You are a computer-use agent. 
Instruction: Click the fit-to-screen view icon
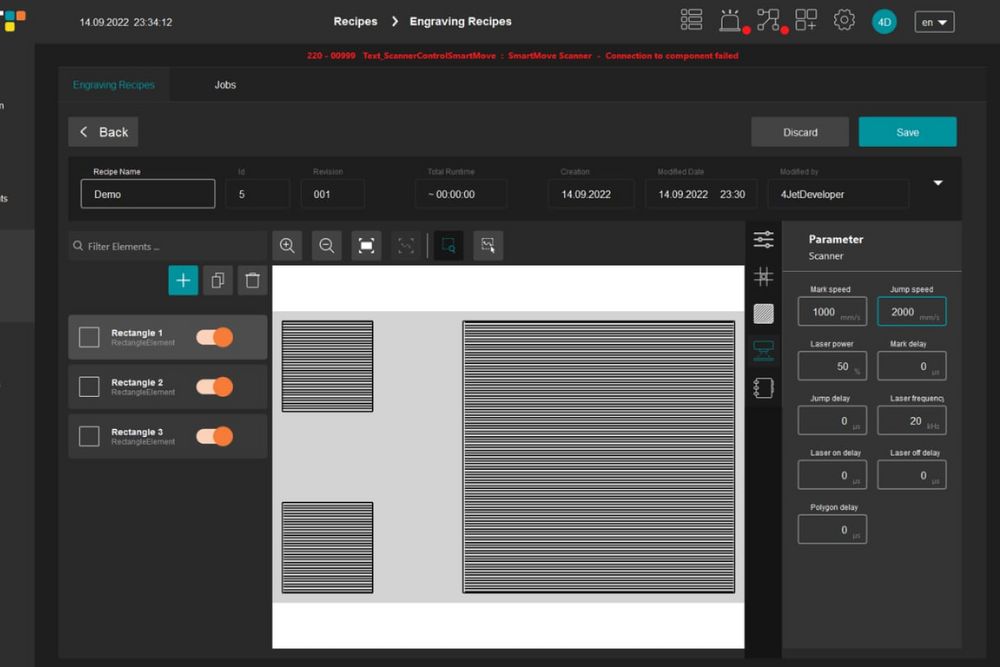pos(366,246)
